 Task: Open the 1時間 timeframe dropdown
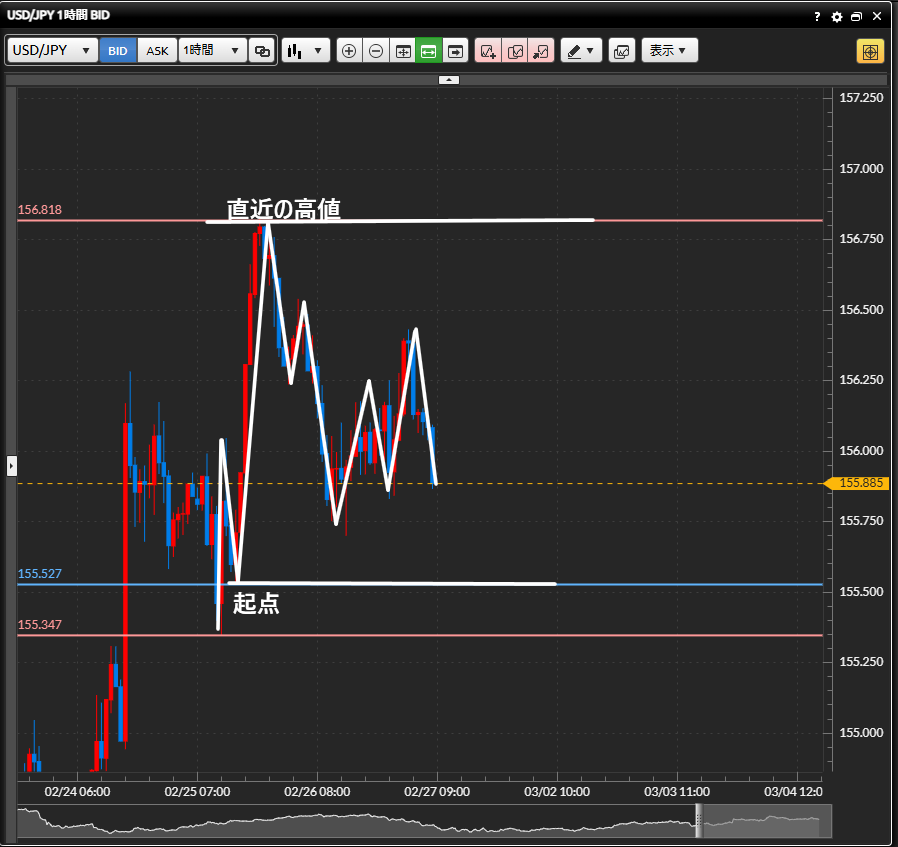[212, 51]
